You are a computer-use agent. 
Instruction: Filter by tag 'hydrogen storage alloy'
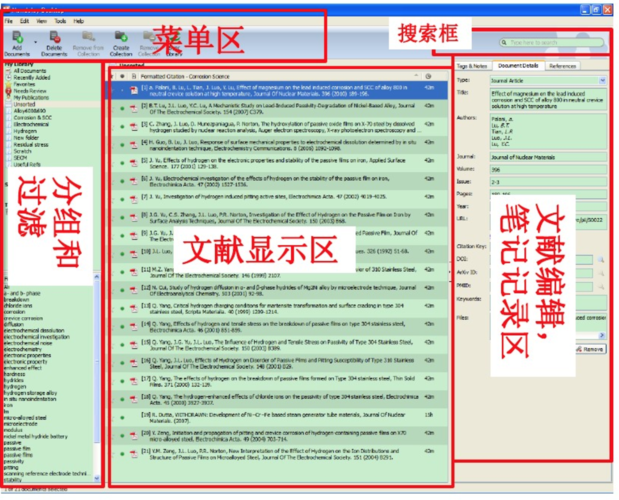[30, 393]
